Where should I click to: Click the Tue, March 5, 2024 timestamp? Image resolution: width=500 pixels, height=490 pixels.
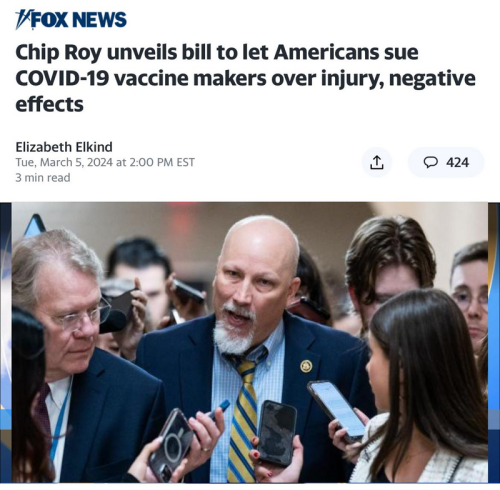(105, 162)
